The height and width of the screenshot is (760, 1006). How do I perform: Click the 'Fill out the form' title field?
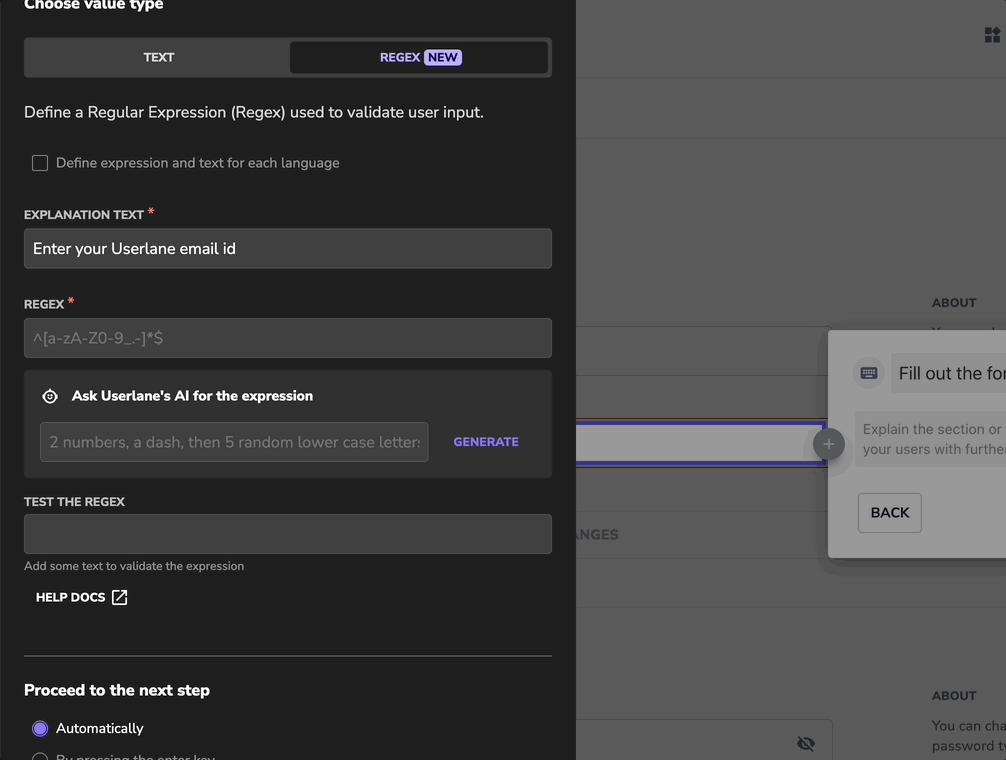[x=948, y=373]
